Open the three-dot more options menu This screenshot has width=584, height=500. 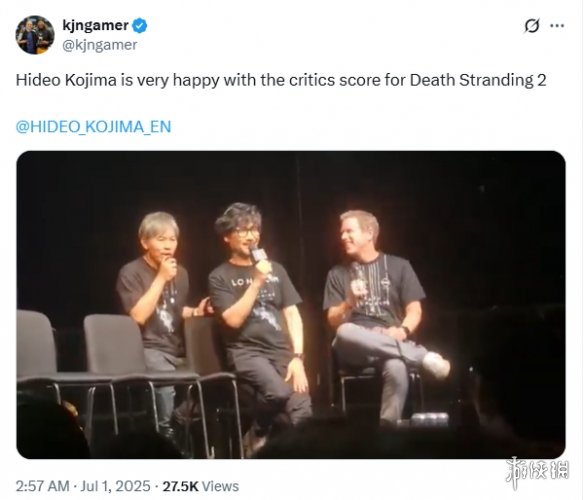[x=557, y=26]
